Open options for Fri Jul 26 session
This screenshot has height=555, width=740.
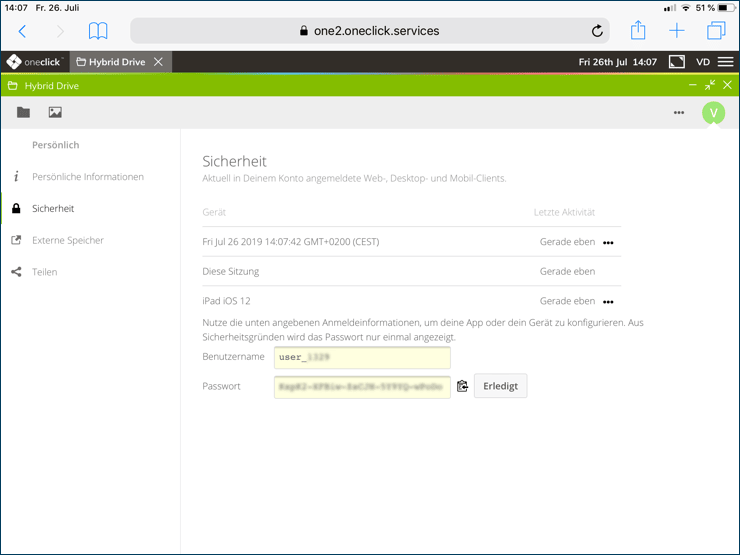coord(608,242)
